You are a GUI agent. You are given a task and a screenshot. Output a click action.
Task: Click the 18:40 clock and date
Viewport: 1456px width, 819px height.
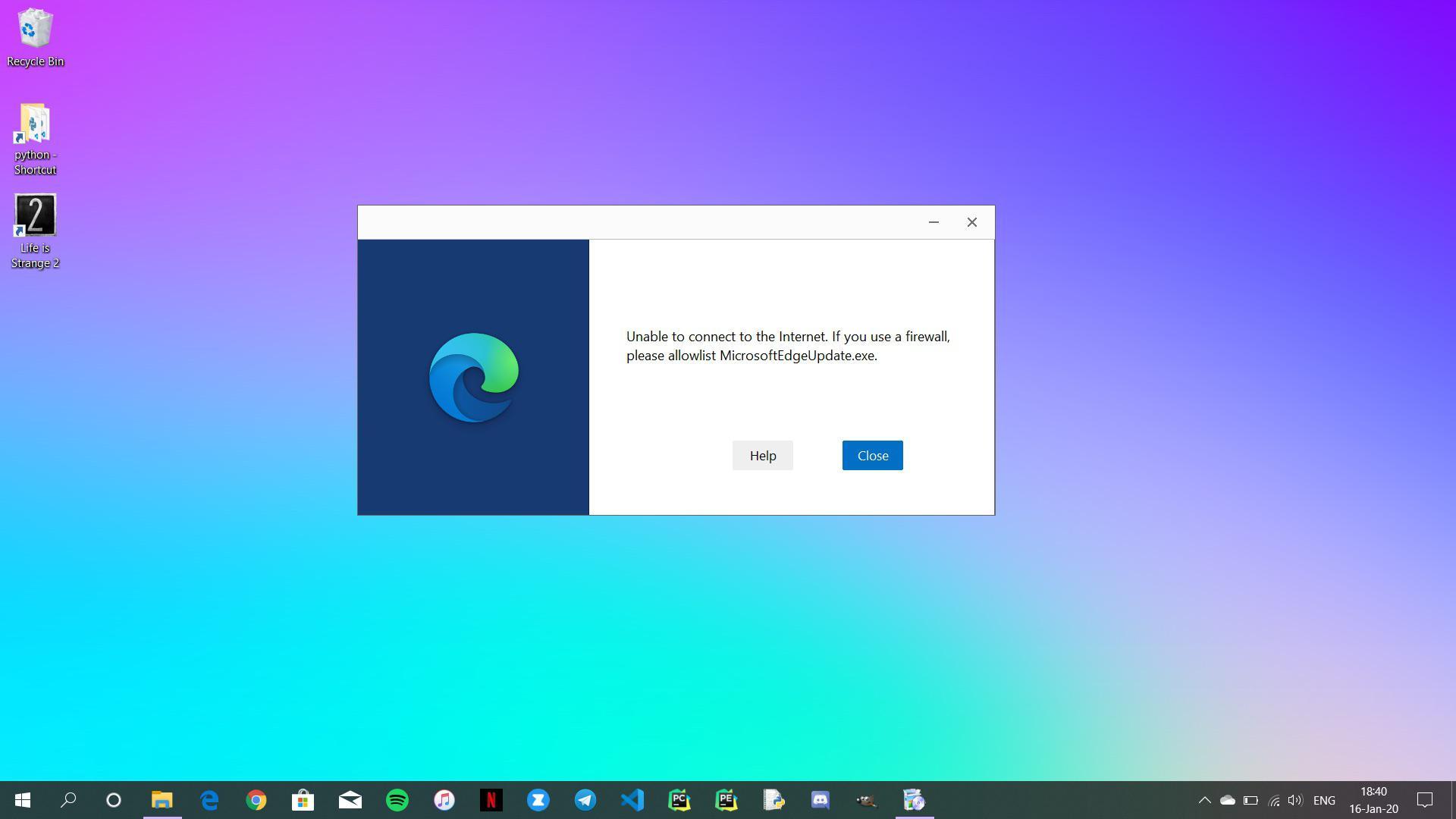click(x=1373, y=800)
